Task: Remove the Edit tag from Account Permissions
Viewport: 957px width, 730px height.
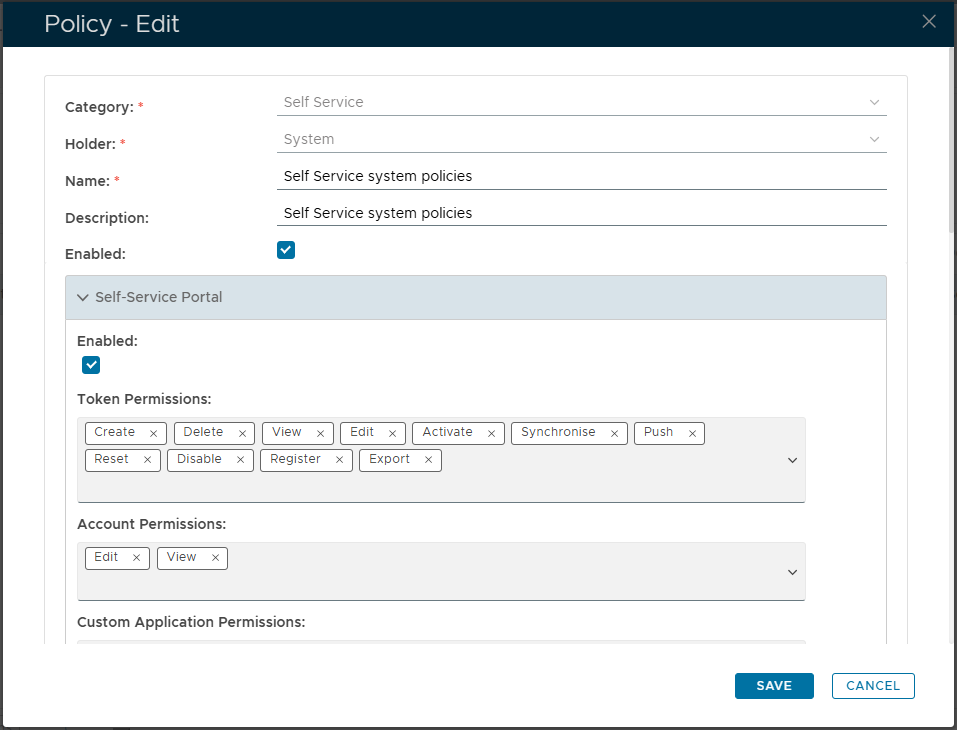Action: pyautogui.click(x=136, y=558)
